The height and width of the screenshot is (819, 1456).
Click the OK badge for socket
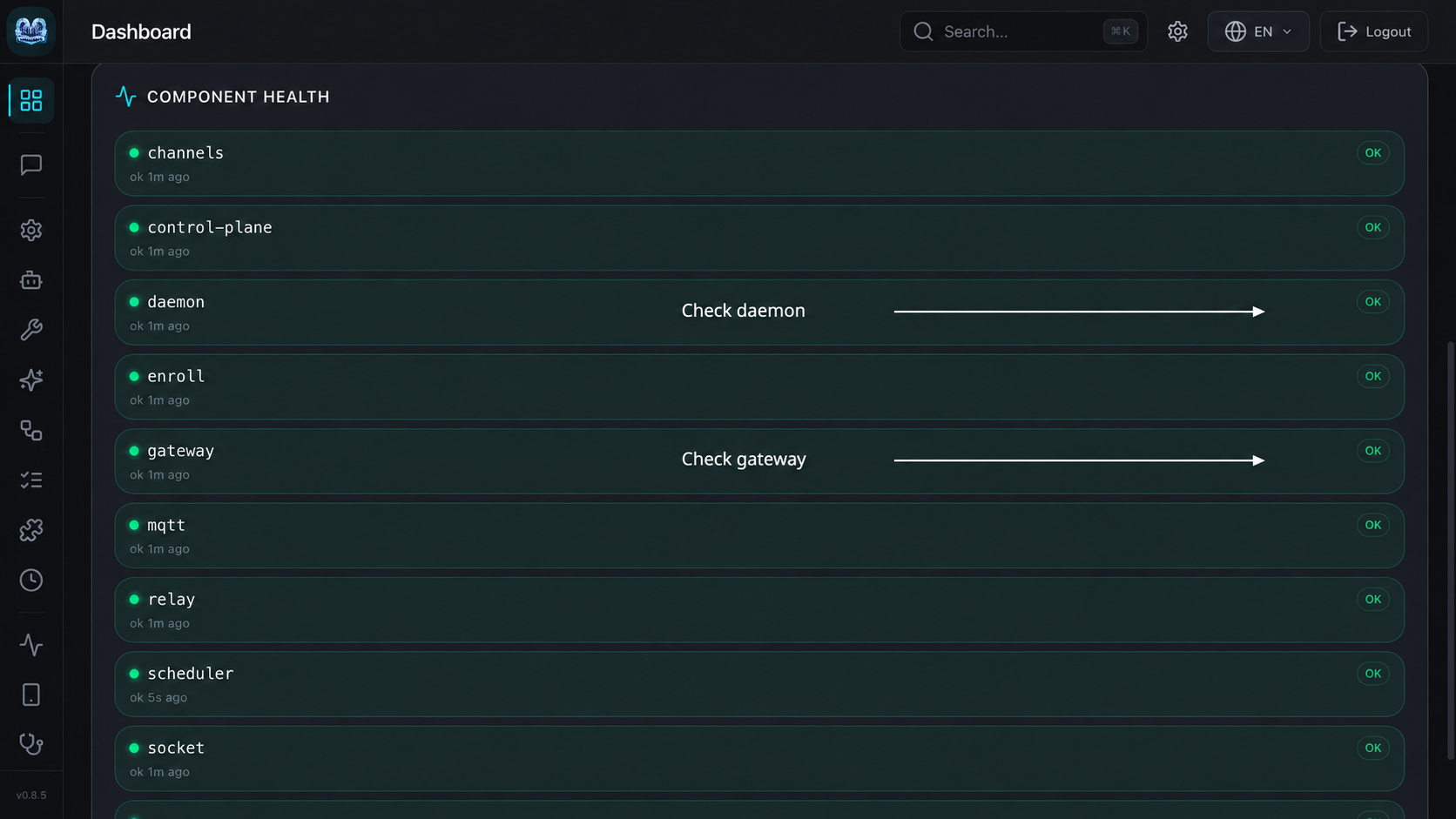pos(1372,748)
